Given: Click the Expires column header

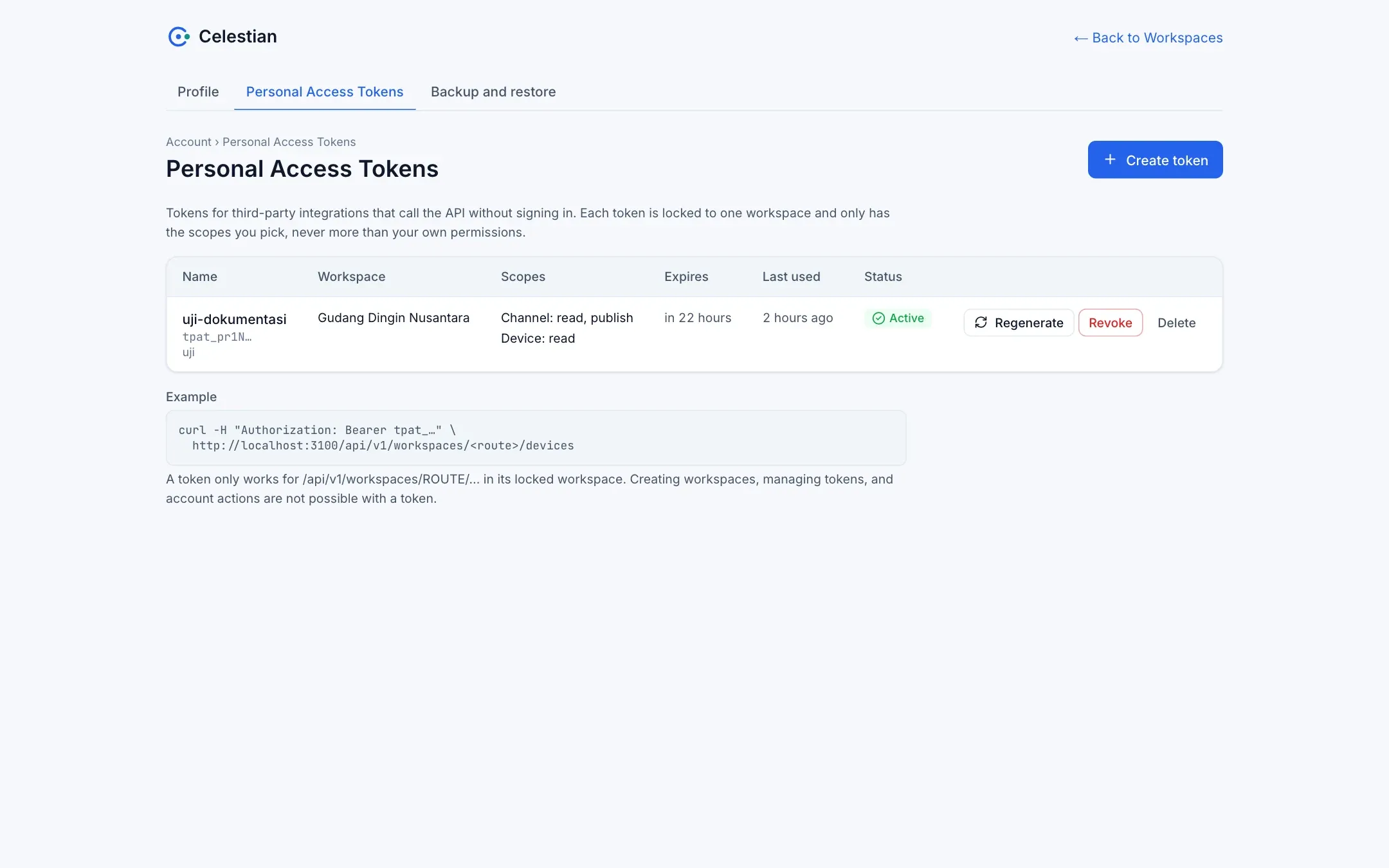Looking at the screenshot, I should click(x=686, y=276).
